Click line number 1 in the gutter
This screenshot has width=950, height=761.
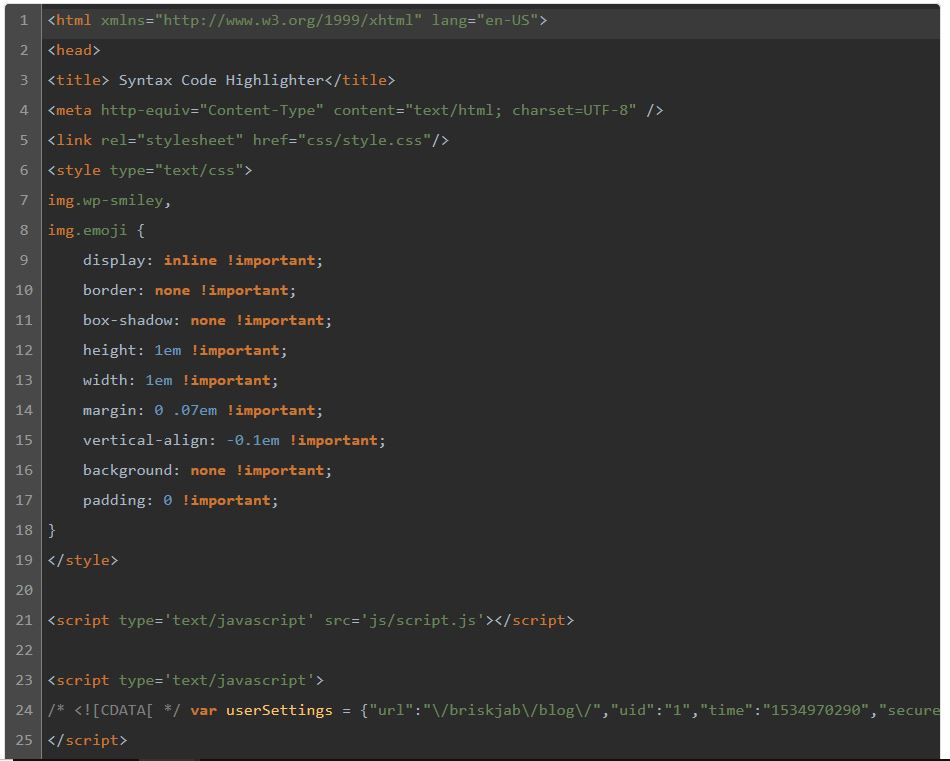[24, 21]
